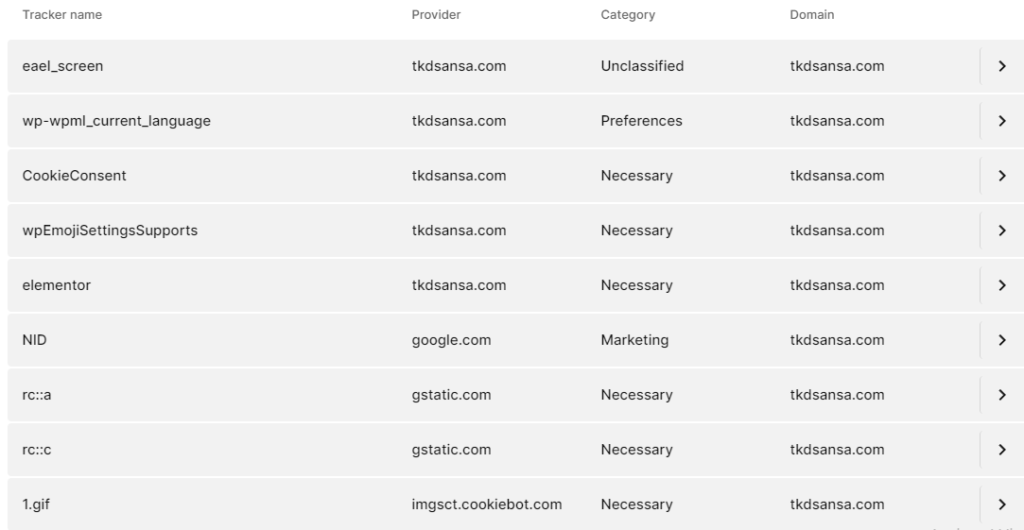
Task: Click the Category column header
Action: pos(628,14)
